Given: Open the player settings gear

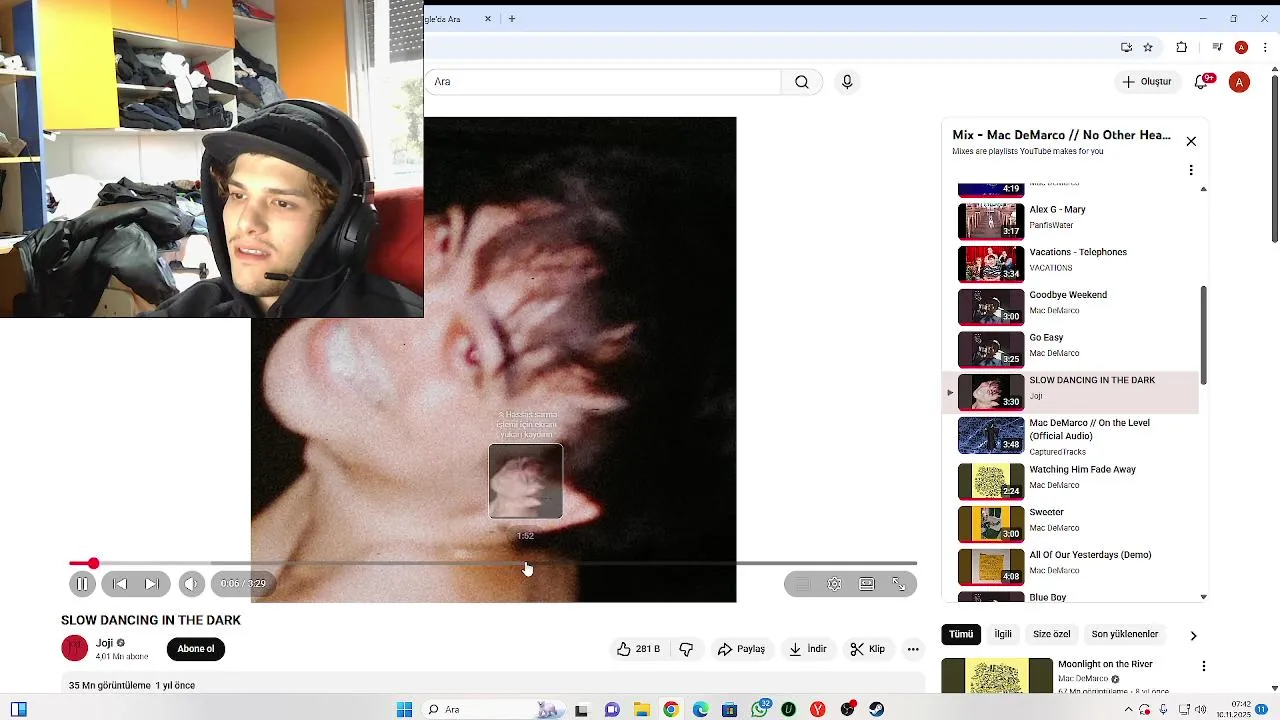Looking at the screenshot, I should click(x=834, y=584).
